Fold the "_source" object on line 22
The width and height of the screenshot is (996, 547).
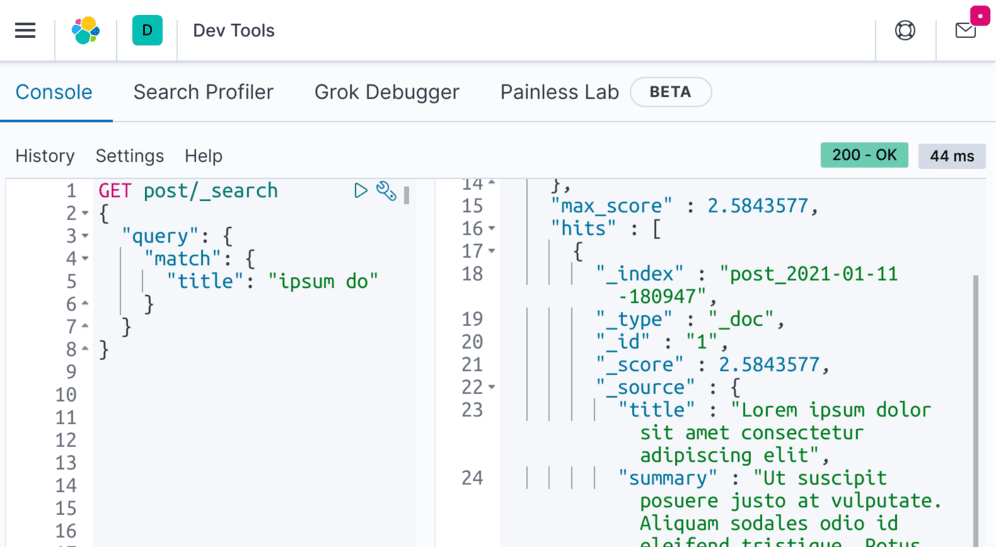point(492,387)
